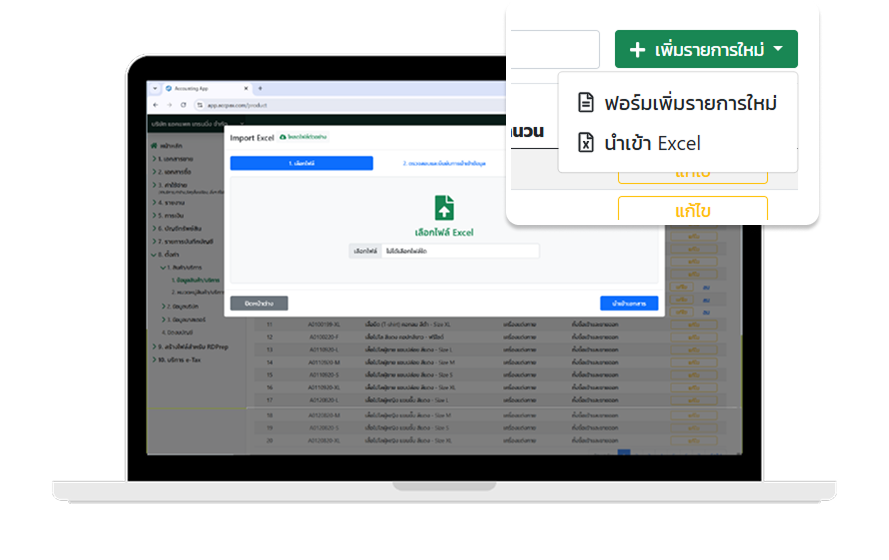Click the file name field showing no file chosen
889x560 pixels.
(460, 251)
